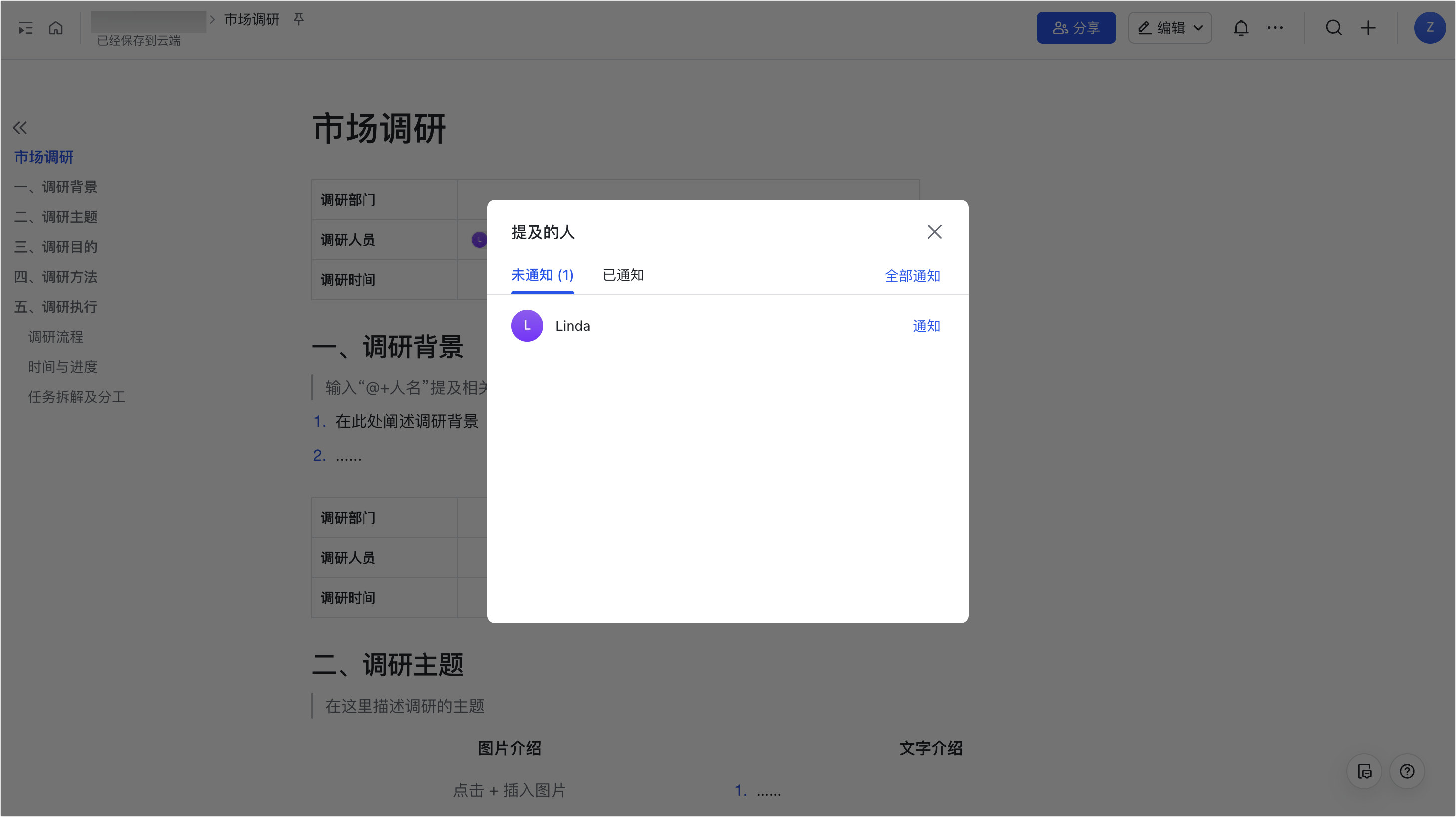This screenshot has width=1456, height=817.
Task: Click the 文字介绍 column header
Action: coord(931,748)
